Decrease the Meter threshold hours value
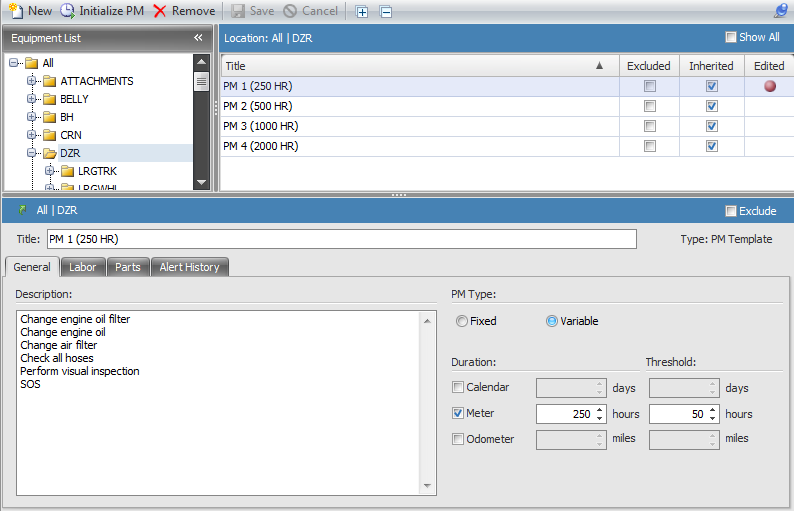 [712, 418]
